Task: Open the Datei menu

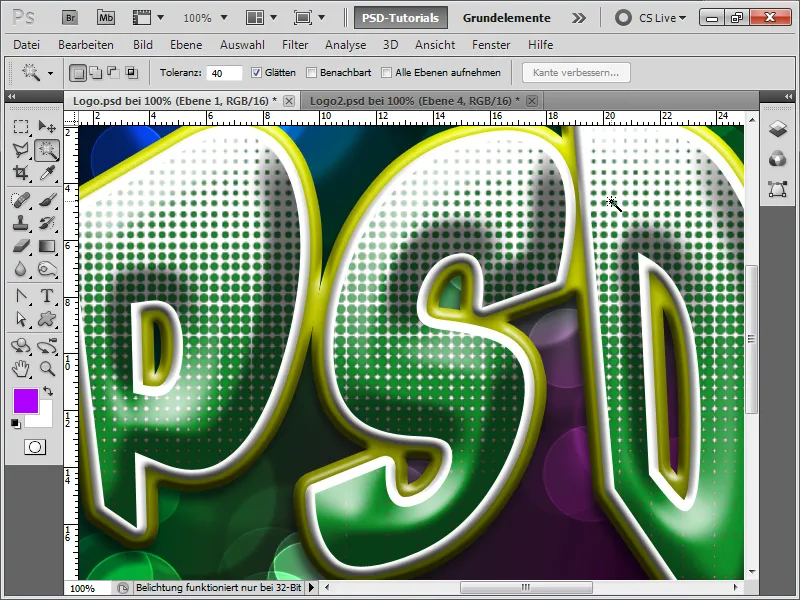Action: click(27, 45)
